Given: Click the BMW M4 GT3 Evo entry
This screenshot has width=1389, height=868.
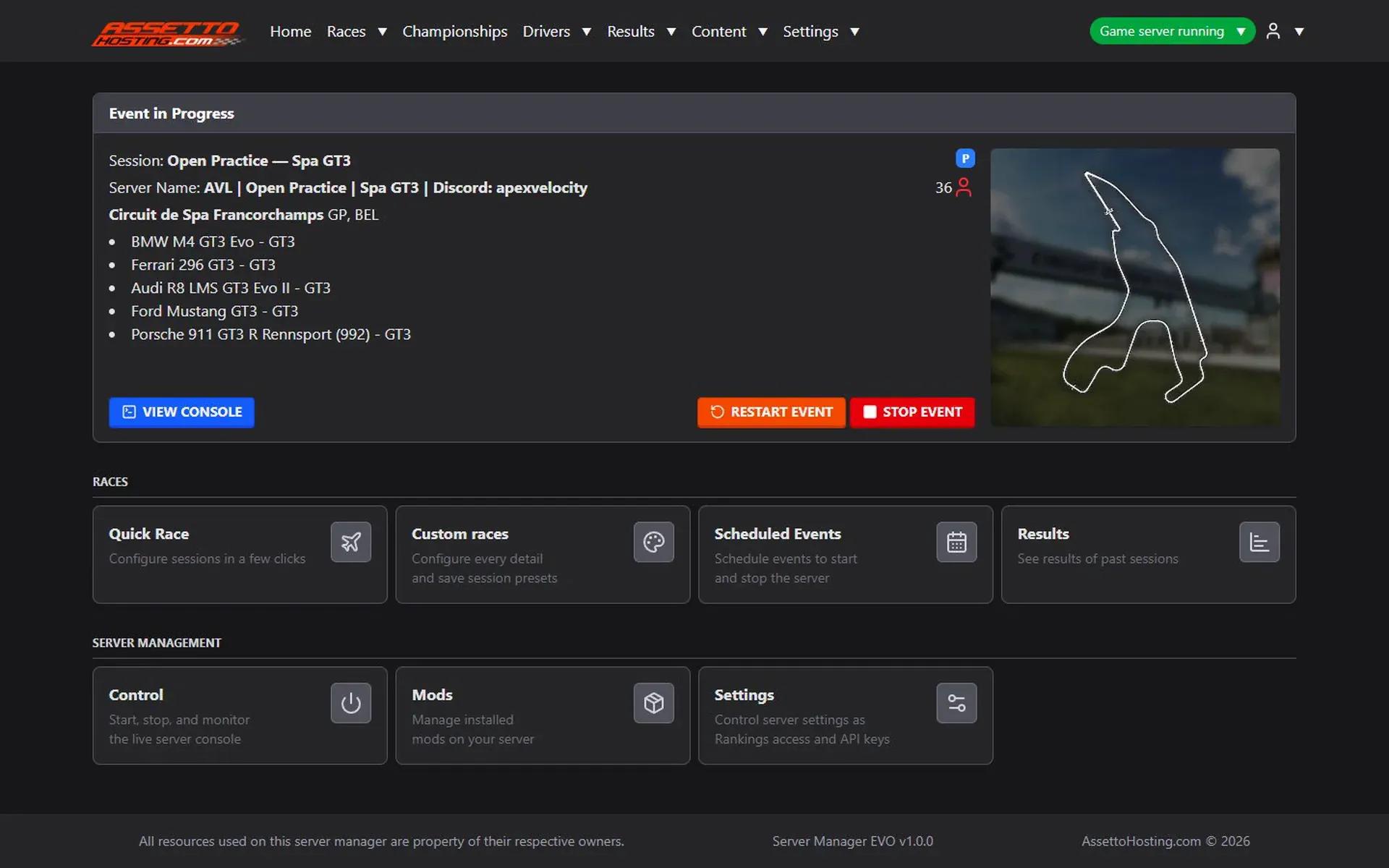Looking at the screenshot, I should click(x=213, y=242).
